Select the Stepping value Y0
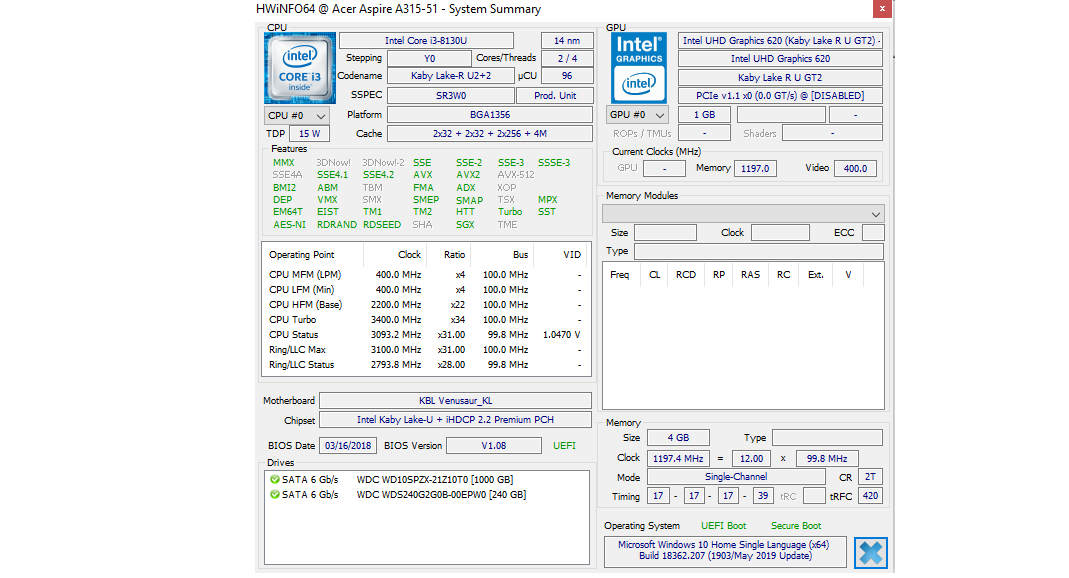The height and width of the screenshot is (578, 1069). pos(429,58)
